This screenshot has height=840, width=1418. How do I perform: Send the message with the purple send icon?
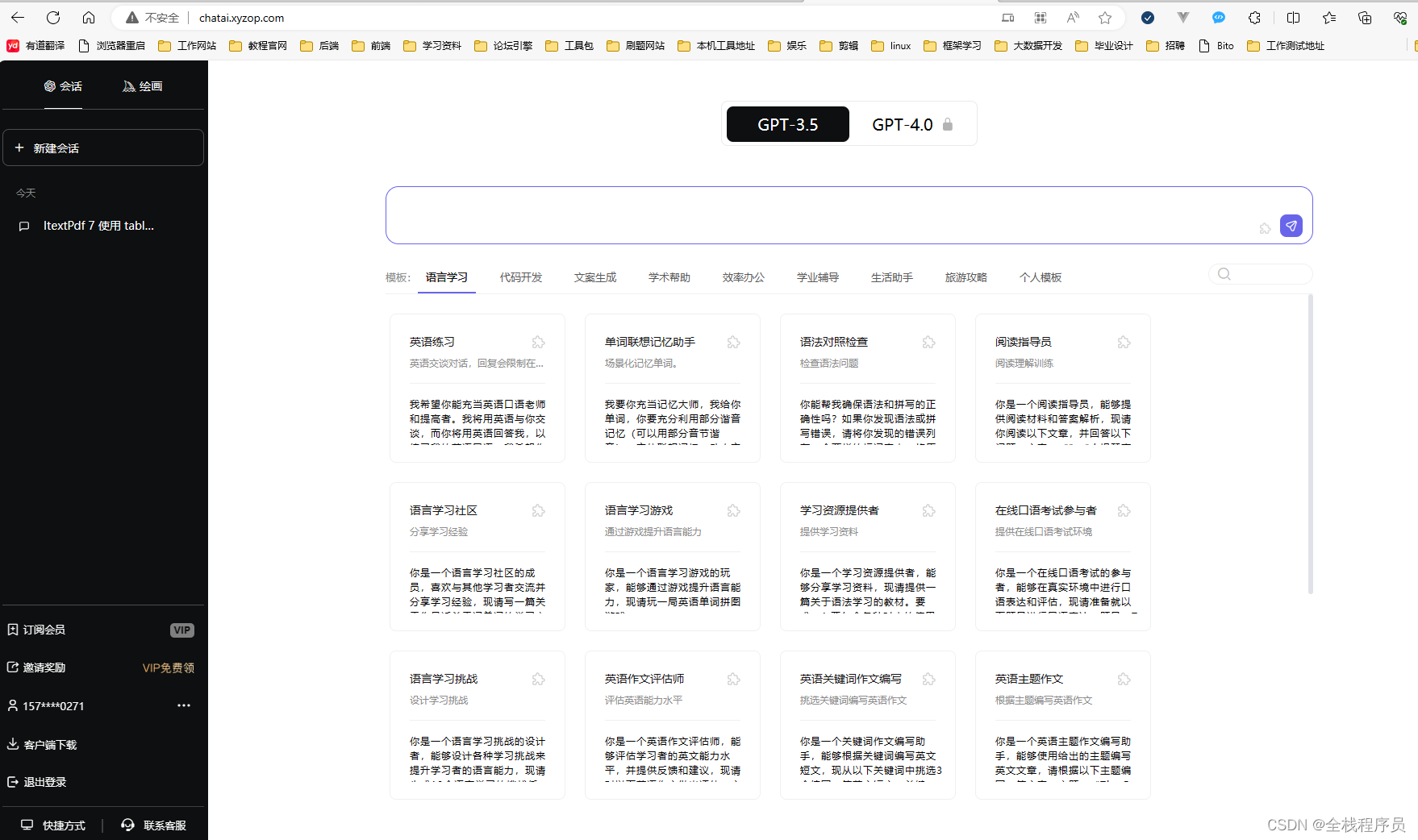coord(1291,226)
